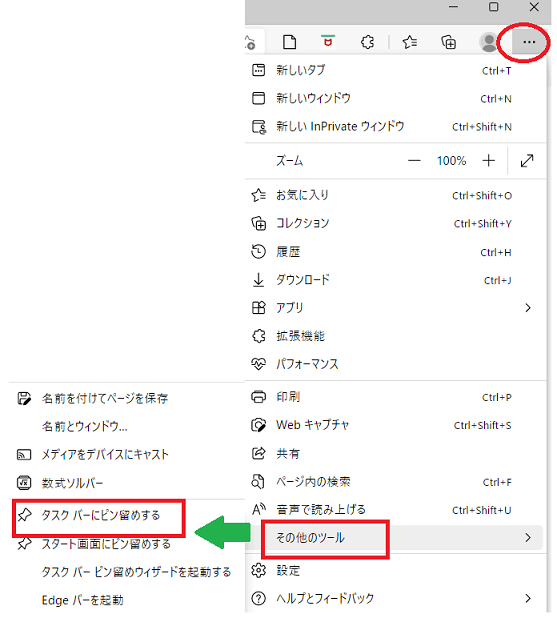This screenshot has height=622, width=557.
Task: Select 新しいウィンドウ menu item
Action: pyautogui.click(x=395, y=98)
